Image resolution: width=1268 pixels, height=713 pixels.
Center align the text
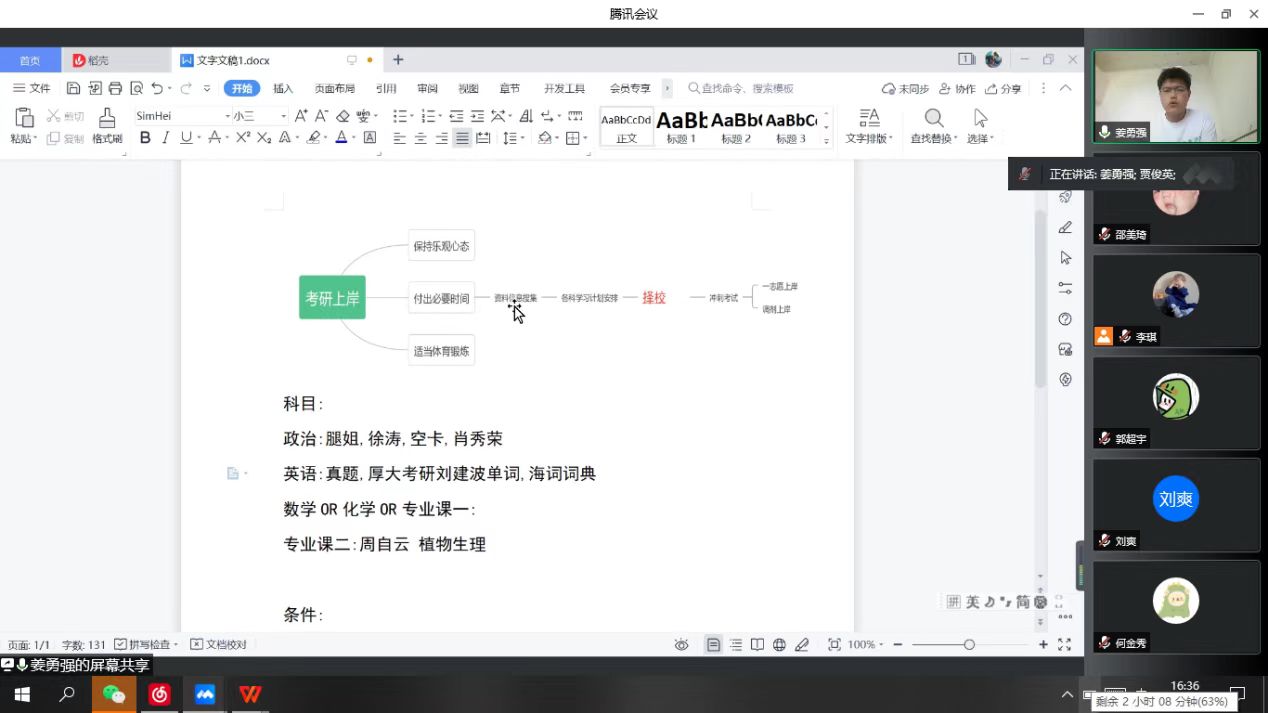421,138
